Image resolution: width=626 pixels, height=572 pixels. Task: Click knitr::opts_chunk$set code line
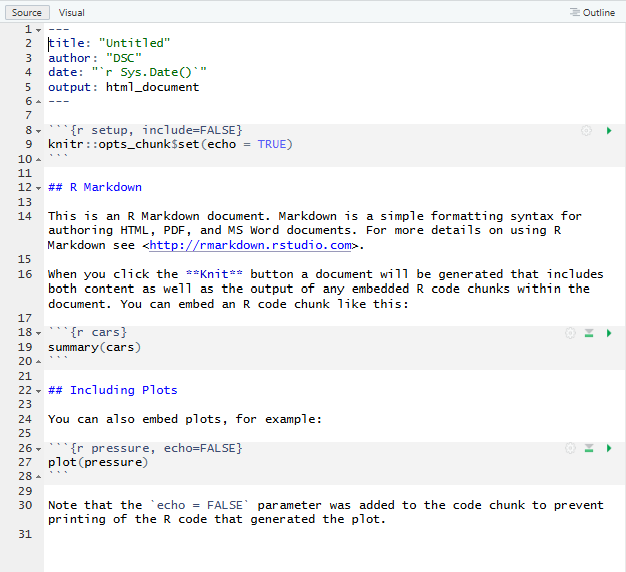point(170,144)
